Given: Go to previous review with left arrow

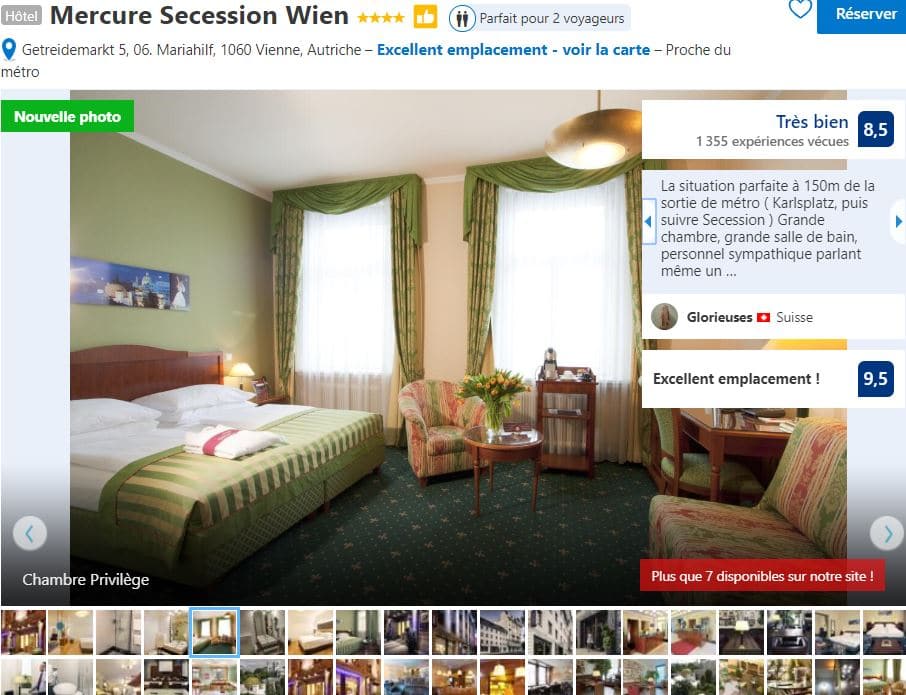Looking at the screenshot, I should point(648,221).
